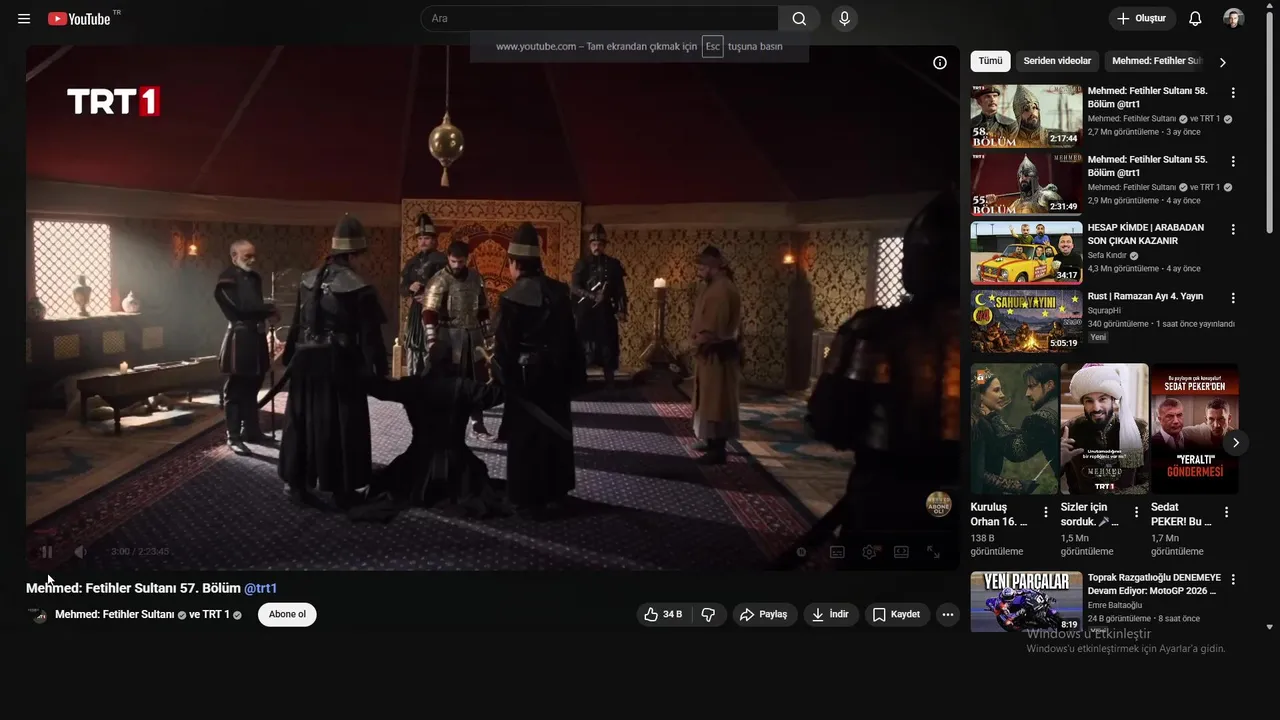The image size is (1280, 720).
Task: Show more chips with the right arrow
Action: [1222, 62]
